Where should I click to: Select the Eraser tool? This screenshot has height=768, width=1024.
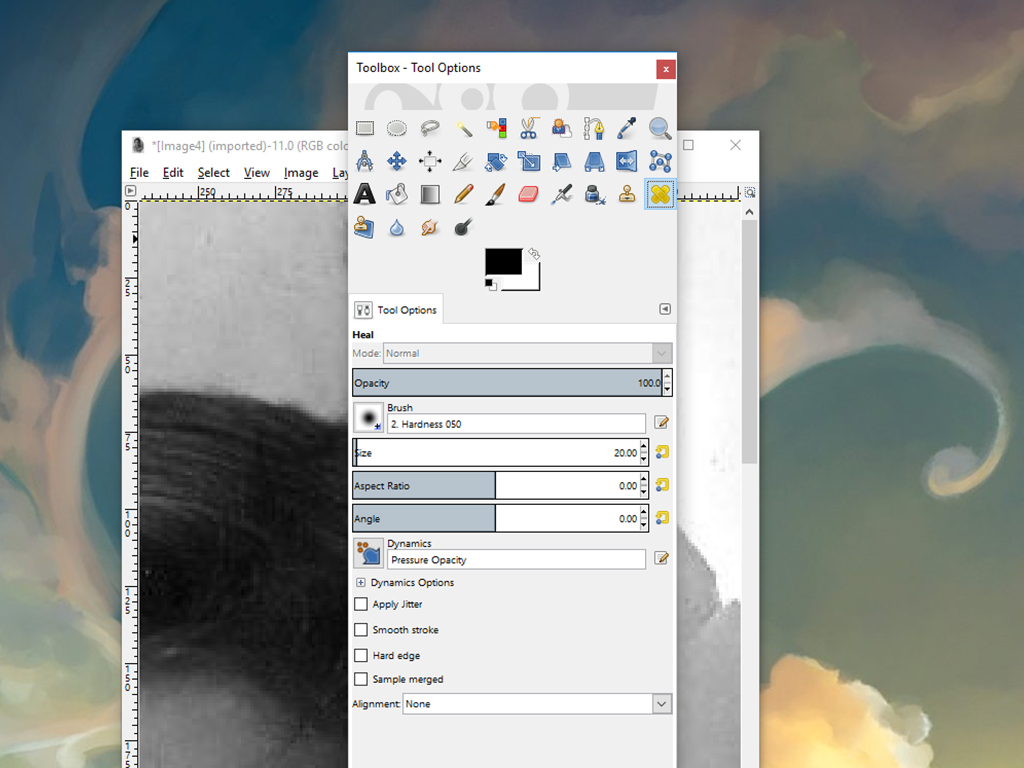tap(528, 194)
